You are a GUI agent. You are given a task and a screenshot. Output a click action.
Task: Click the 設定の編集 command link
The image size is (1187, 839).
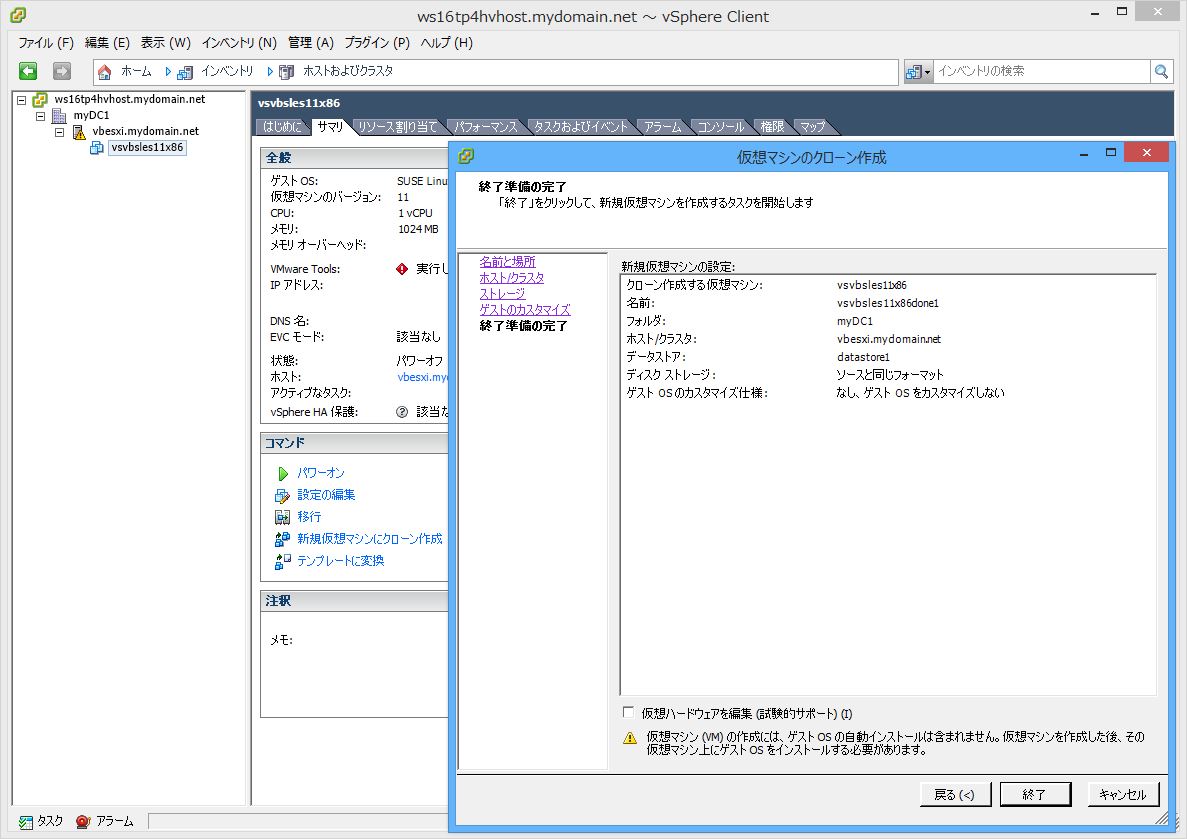click(x=326, y=494)
